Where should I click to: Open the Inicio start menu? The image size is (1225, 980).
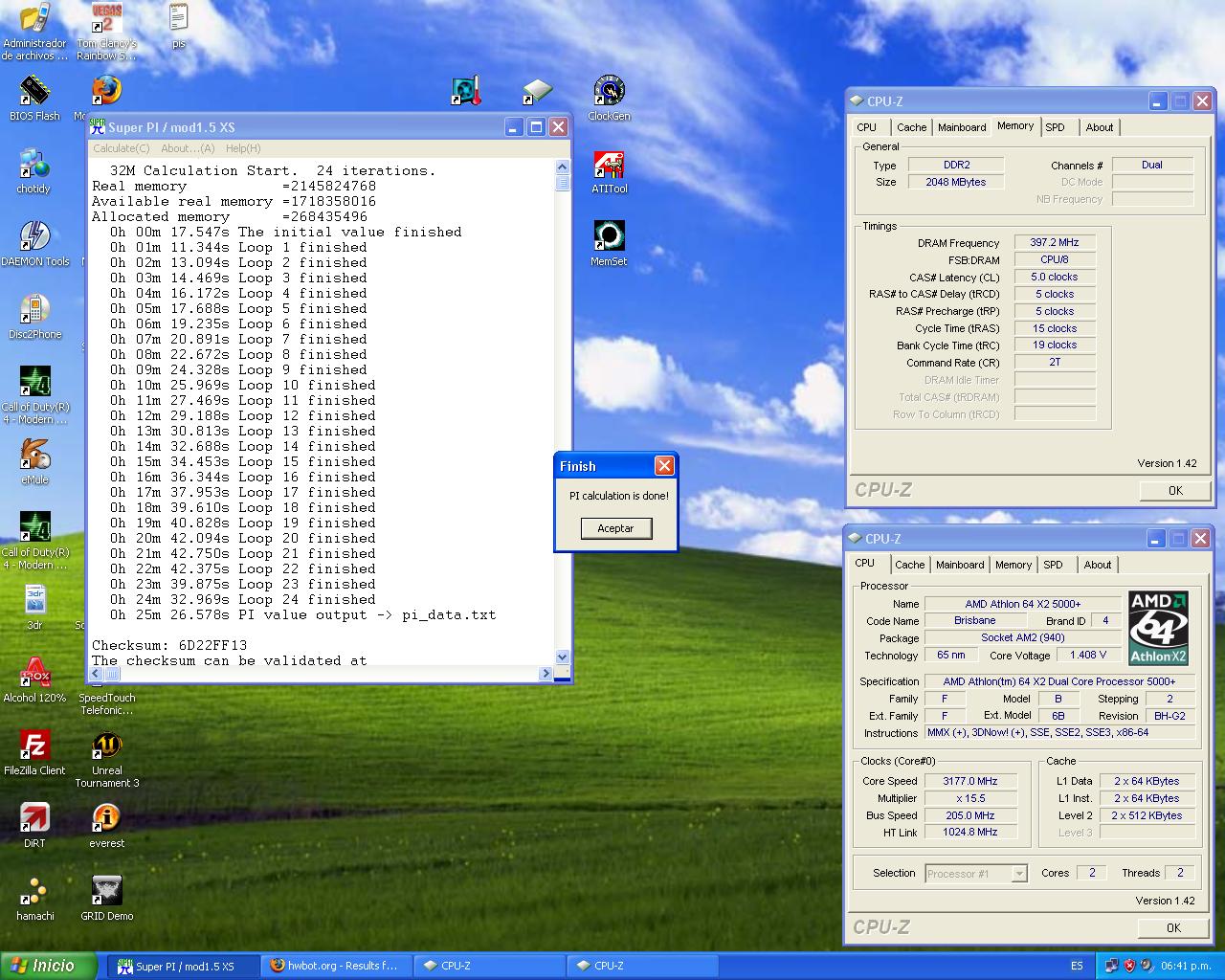pos(48,966)
